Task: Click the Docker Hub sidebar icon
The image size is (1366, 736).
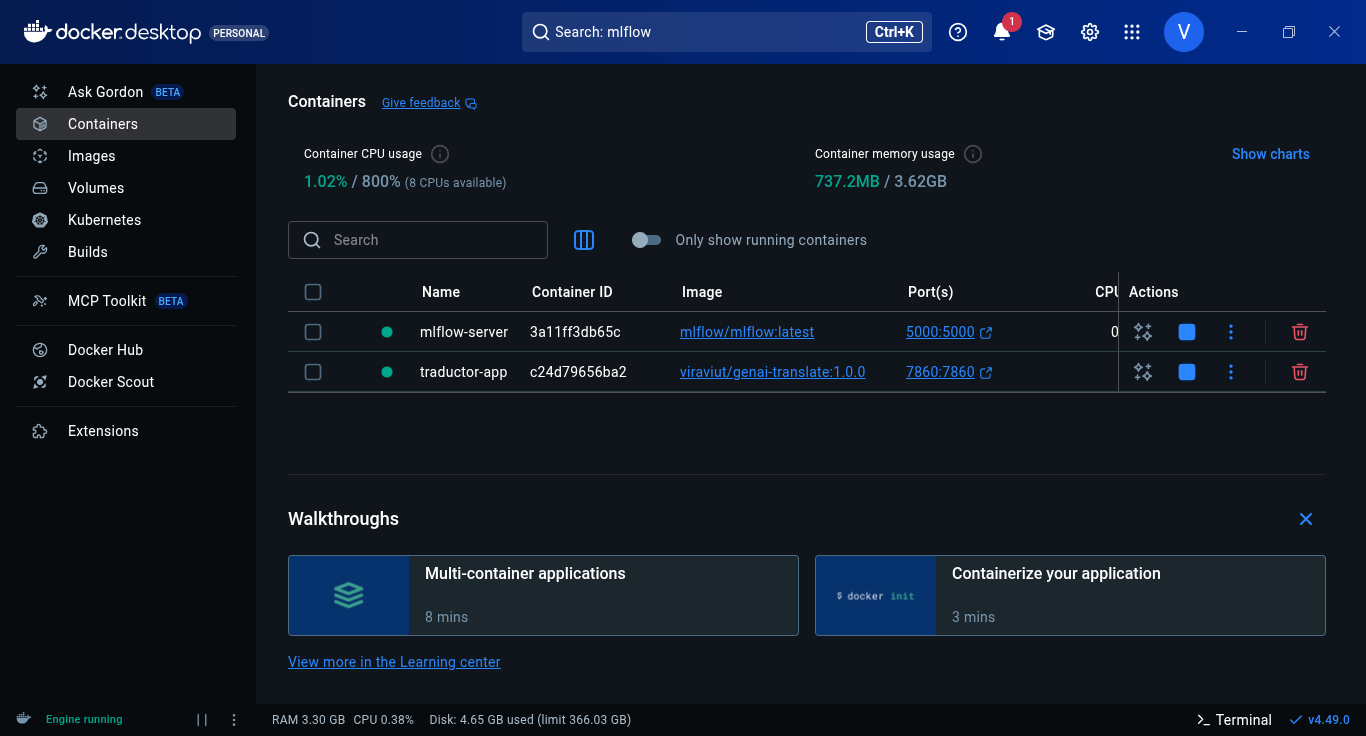Action: (40, 350)
